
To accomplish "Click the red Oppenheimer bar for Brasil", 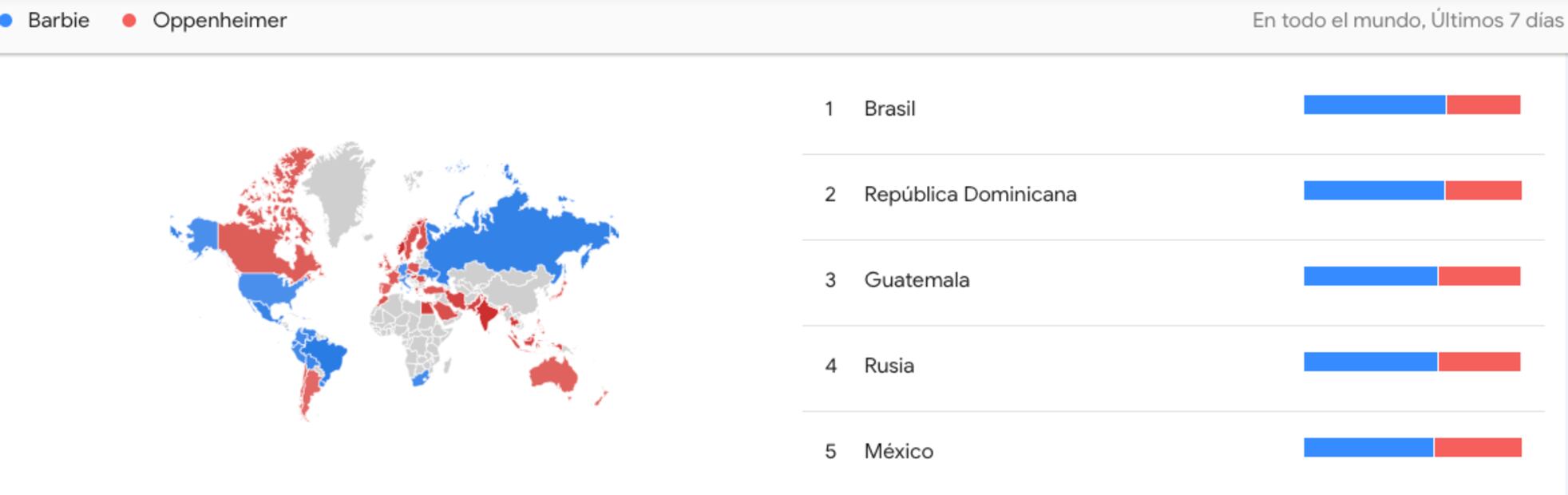I will point(1483,105).
